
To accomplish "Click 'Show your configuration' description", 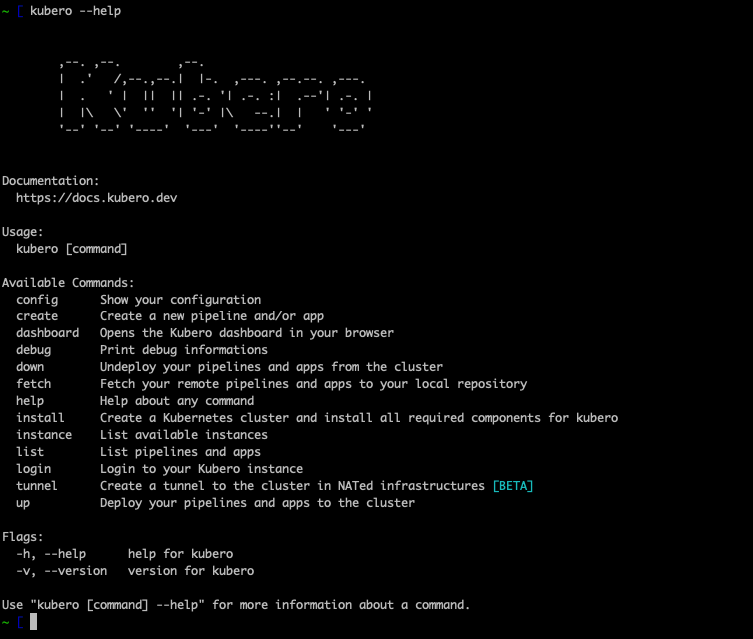I will 181,300.
